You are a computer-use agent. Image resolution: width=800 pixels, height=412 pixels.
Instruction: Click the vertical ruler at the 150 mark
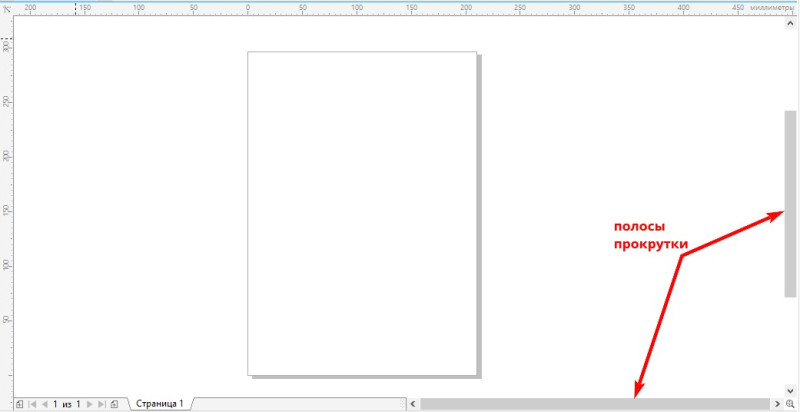pos(6,211)
